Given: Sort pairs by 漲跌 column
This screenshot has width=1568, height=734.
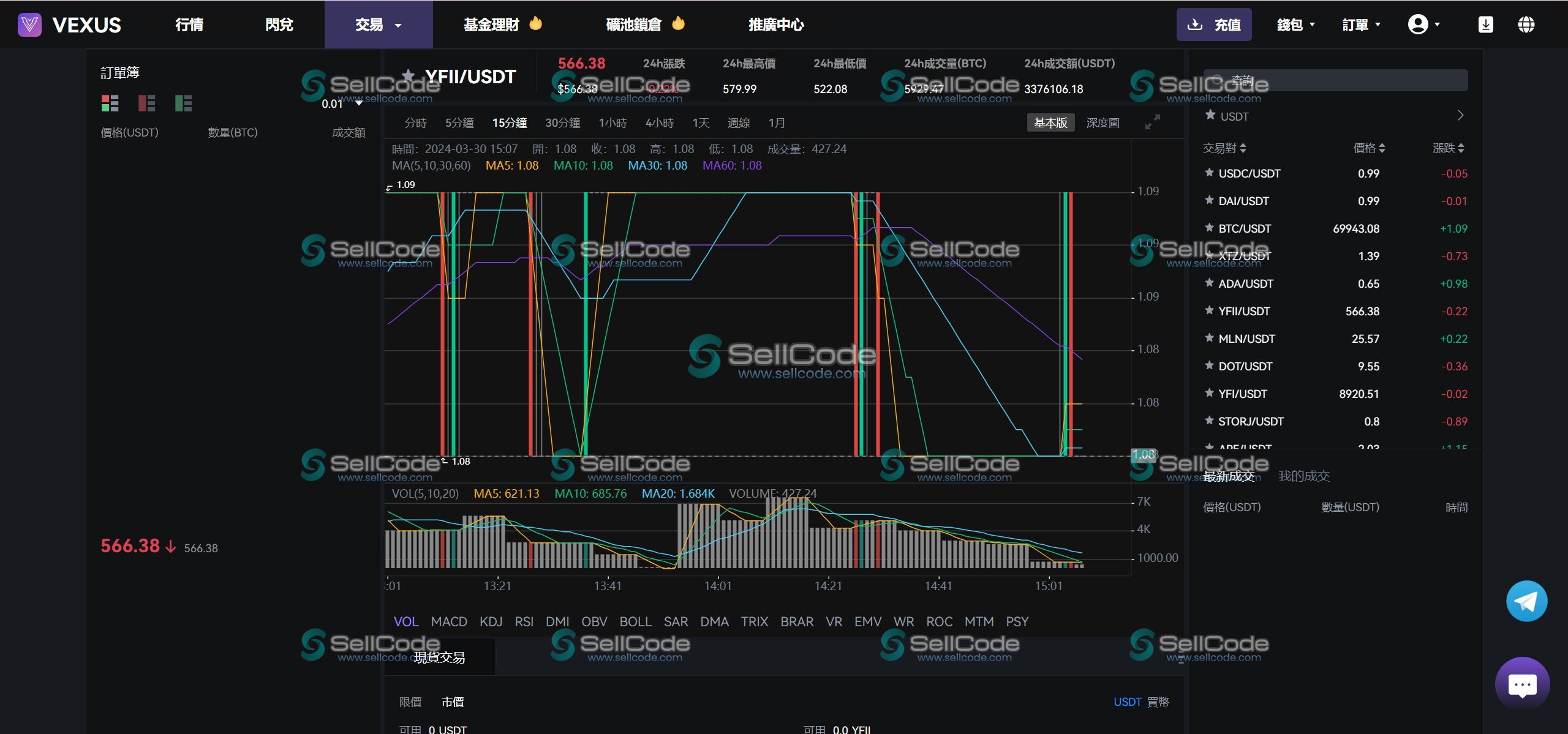Looking at the screenshot, I should pos(1448,148).
